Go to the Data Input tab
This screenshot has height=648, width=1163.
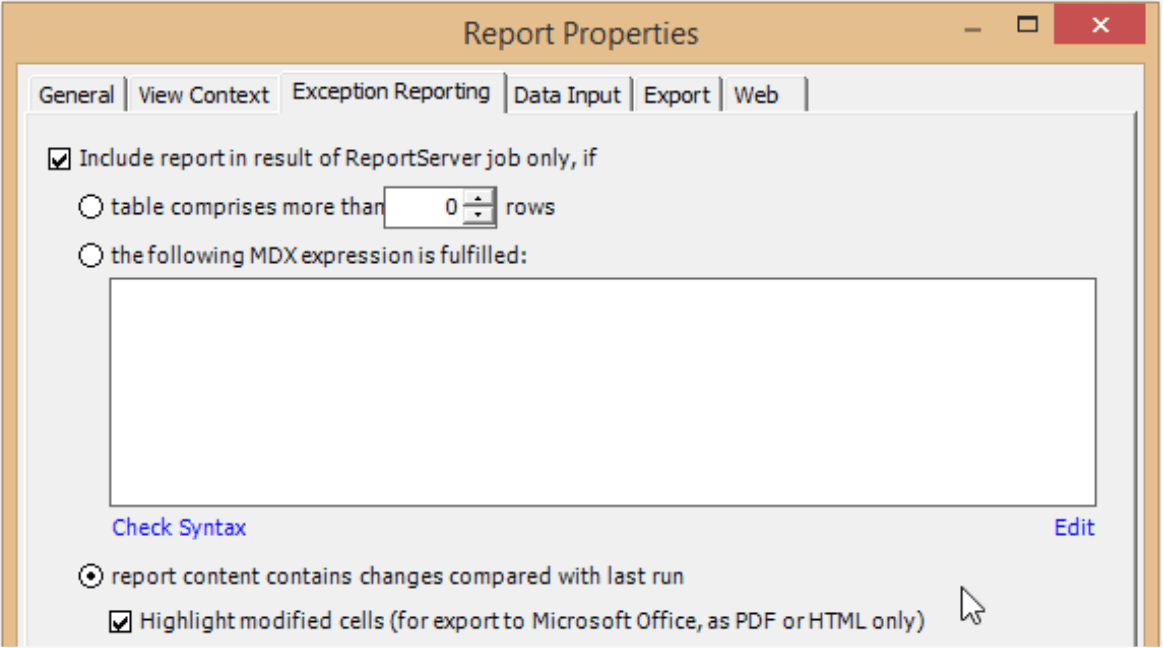click(567, 95)
